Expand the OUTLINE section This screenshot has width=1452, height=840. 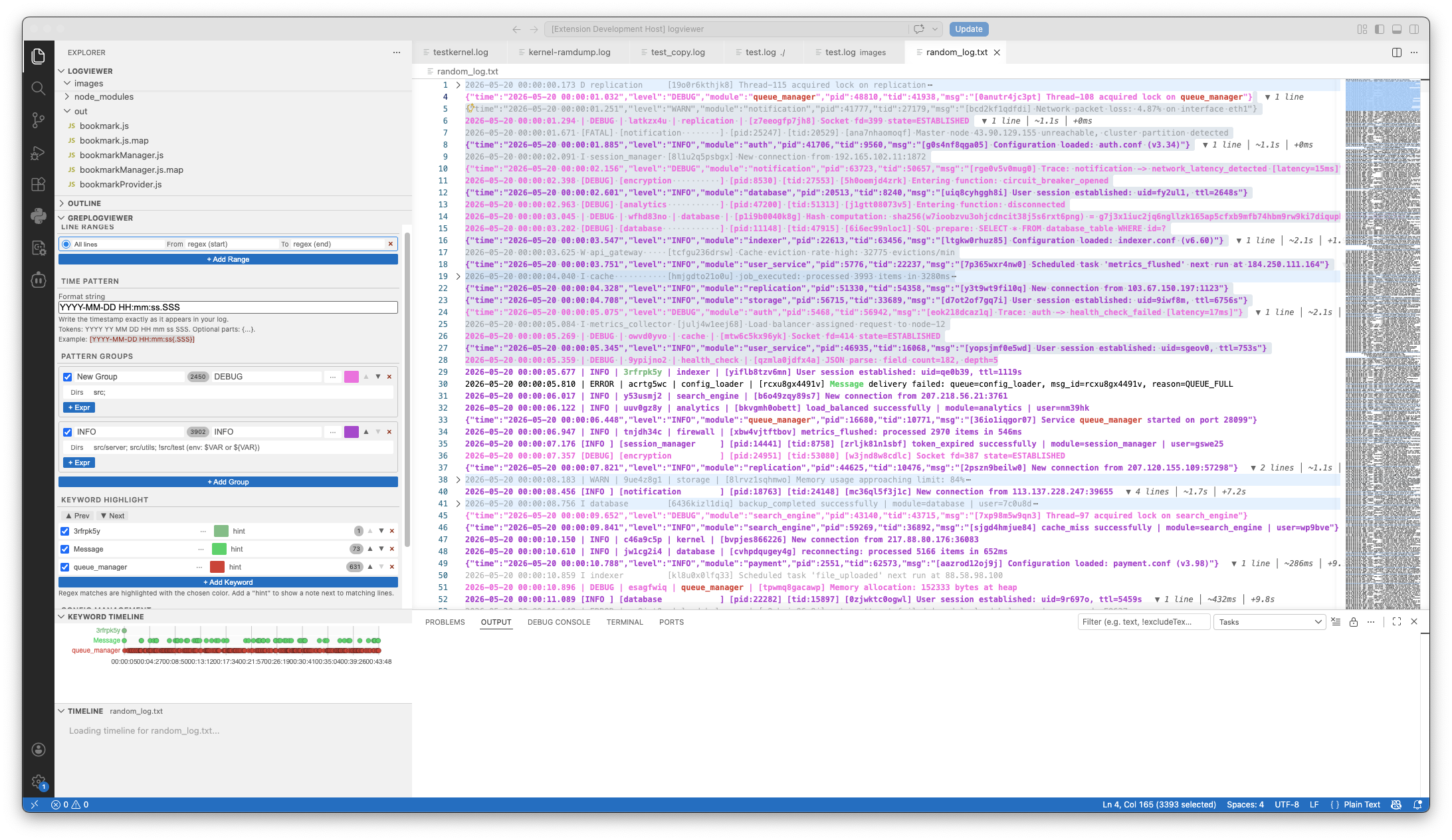tap(84, 203)
